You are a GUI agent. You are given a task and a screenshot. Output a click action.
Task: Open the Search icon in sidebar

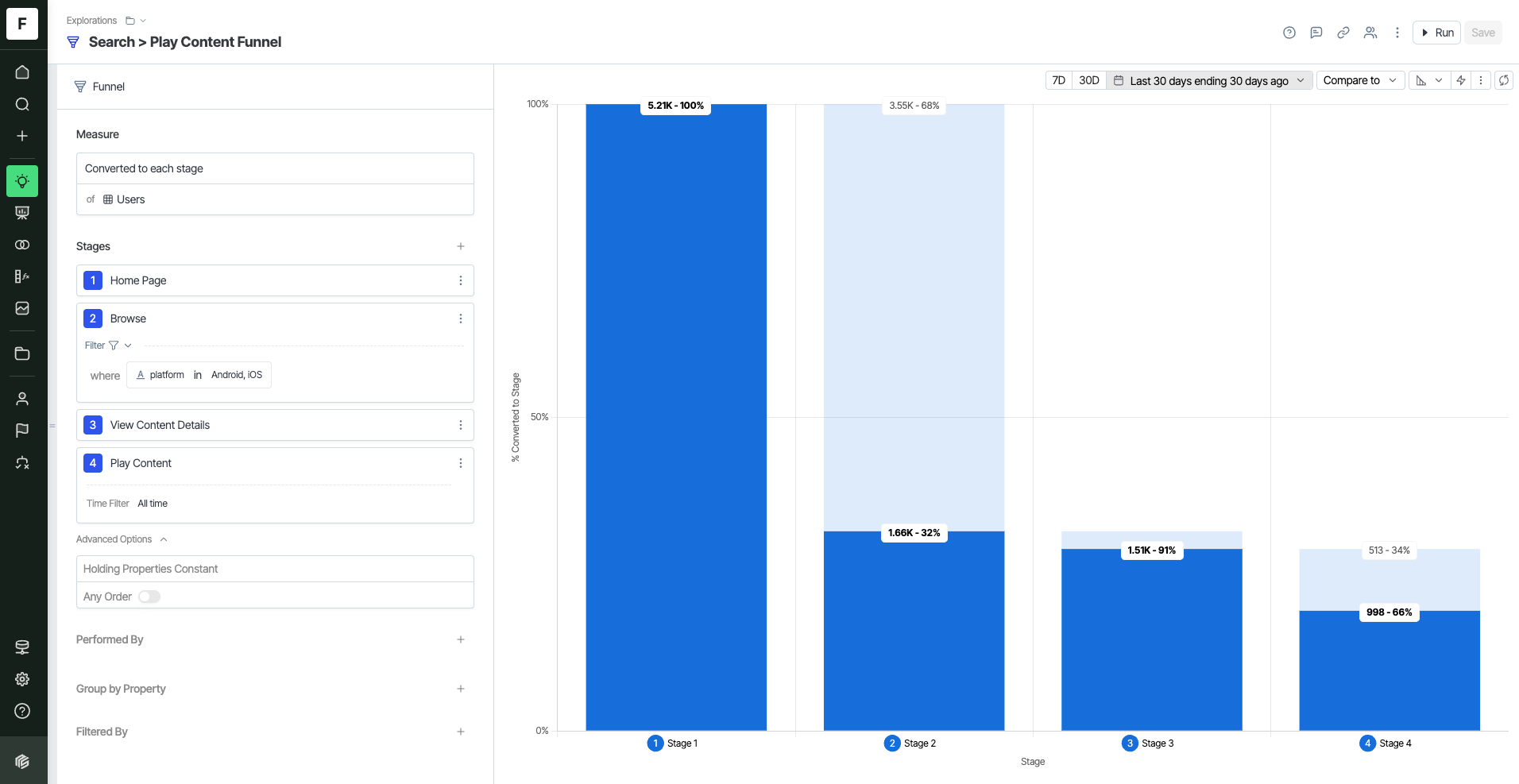coord(22,104)
